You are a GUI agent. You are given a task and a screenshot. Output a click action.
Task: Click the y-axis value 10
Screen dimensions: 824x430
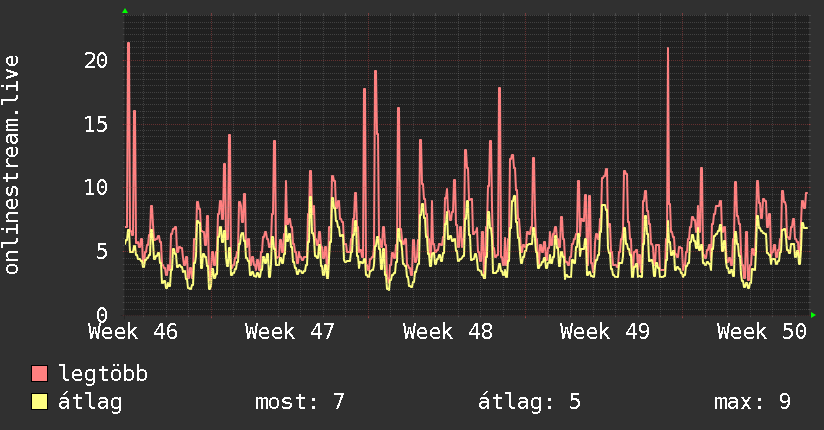click(x=96, y=188)
